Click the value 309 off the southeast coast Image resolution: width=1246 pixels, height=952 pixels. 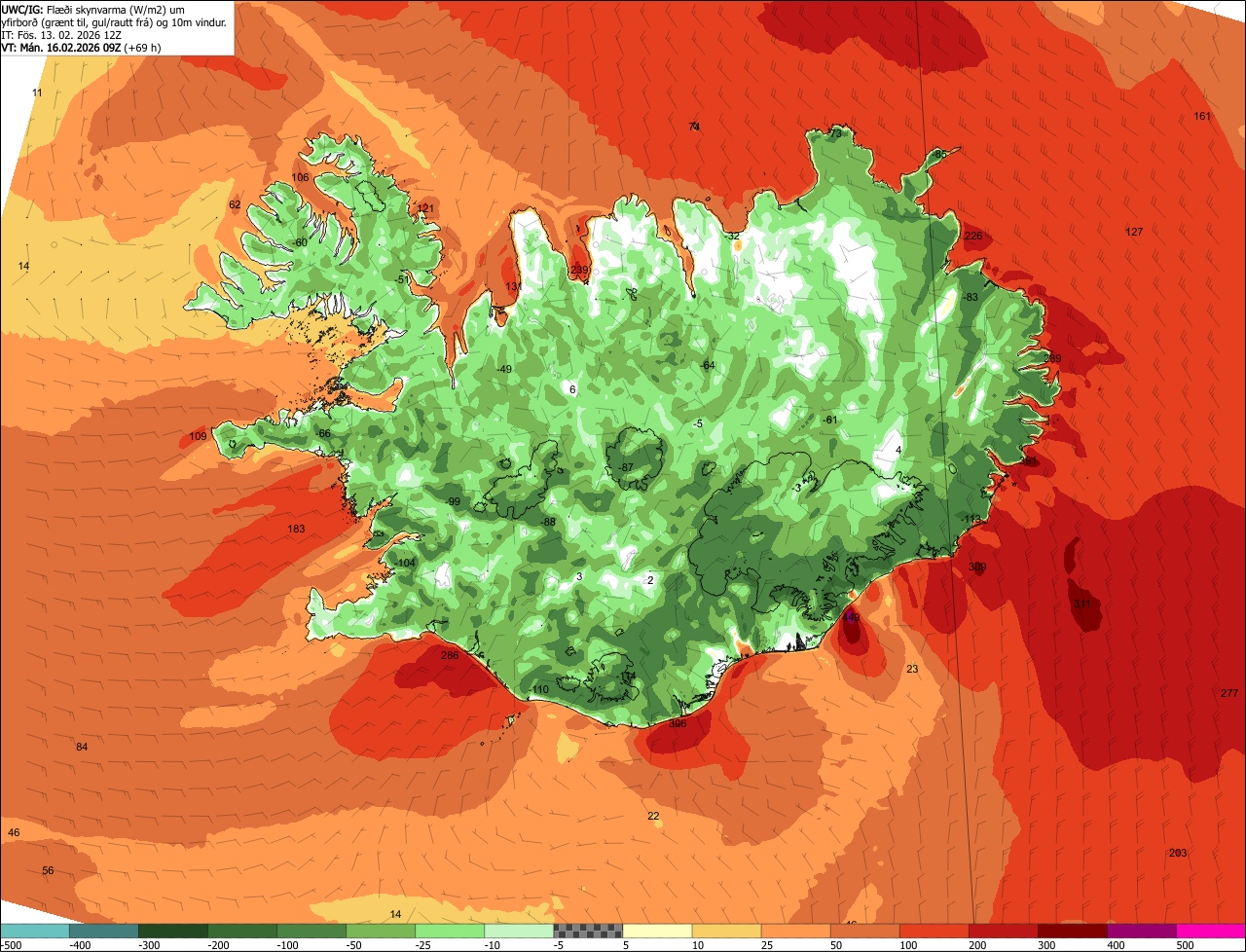point(977,568)
